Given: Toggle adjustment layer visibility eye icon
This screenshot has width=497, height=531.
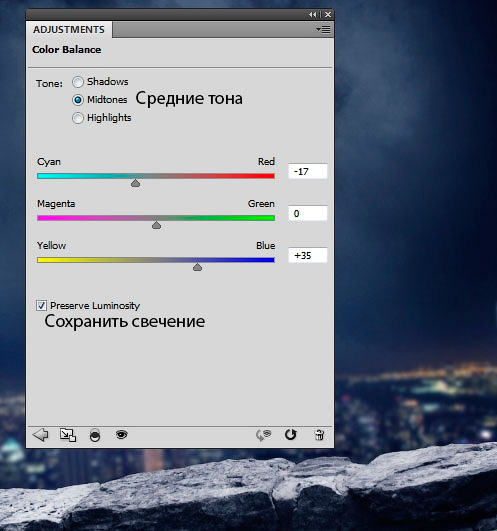Looking at the screenshot, I should tap(122, 434).
